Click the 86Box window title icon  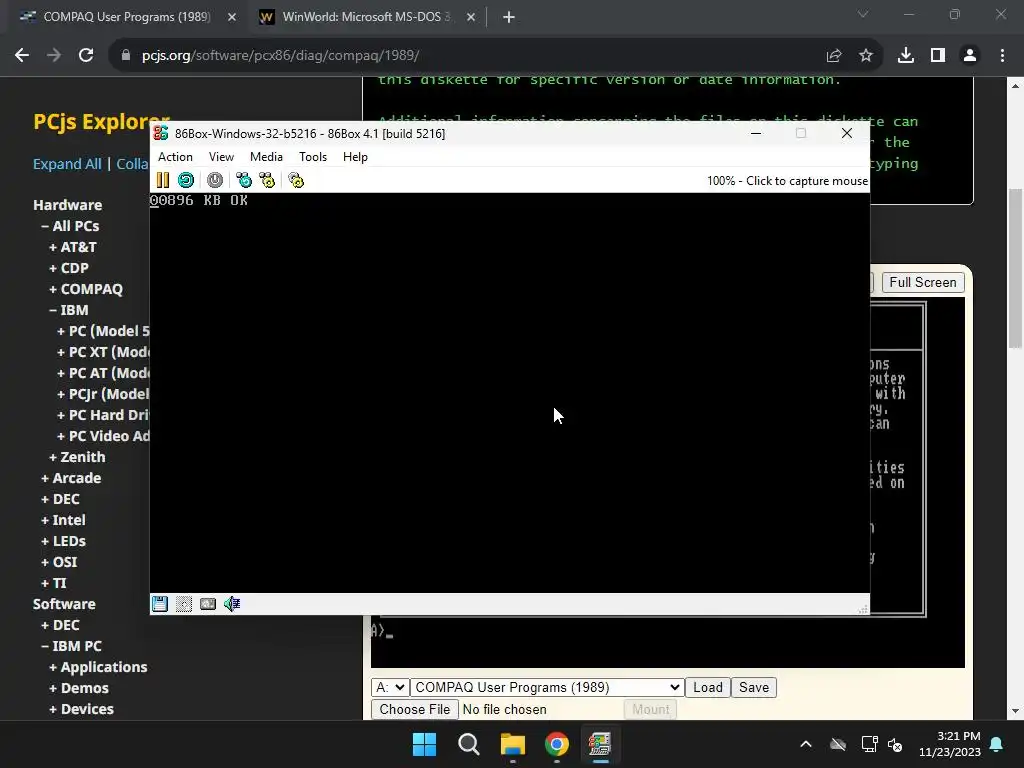point(161,133)
